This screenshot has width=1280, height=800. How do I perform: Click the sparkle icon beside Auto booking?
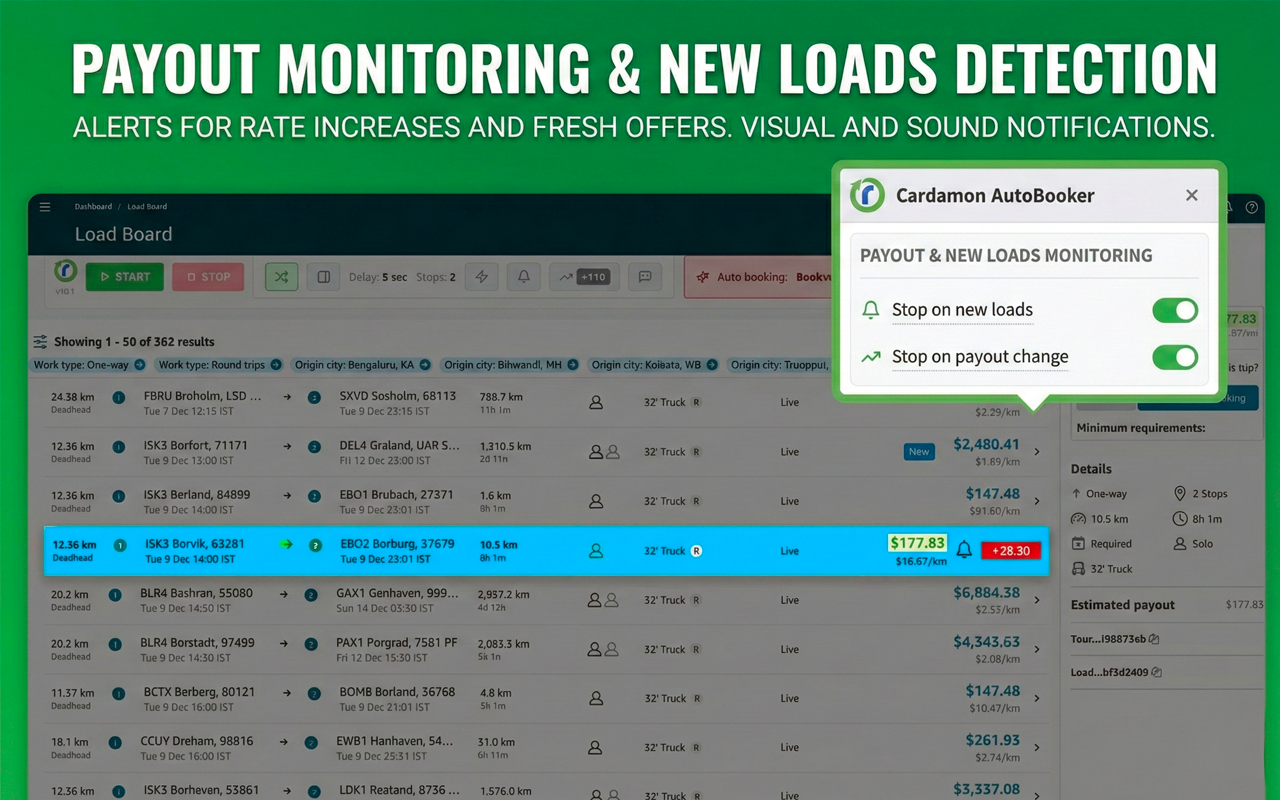(x=702, y=277)
